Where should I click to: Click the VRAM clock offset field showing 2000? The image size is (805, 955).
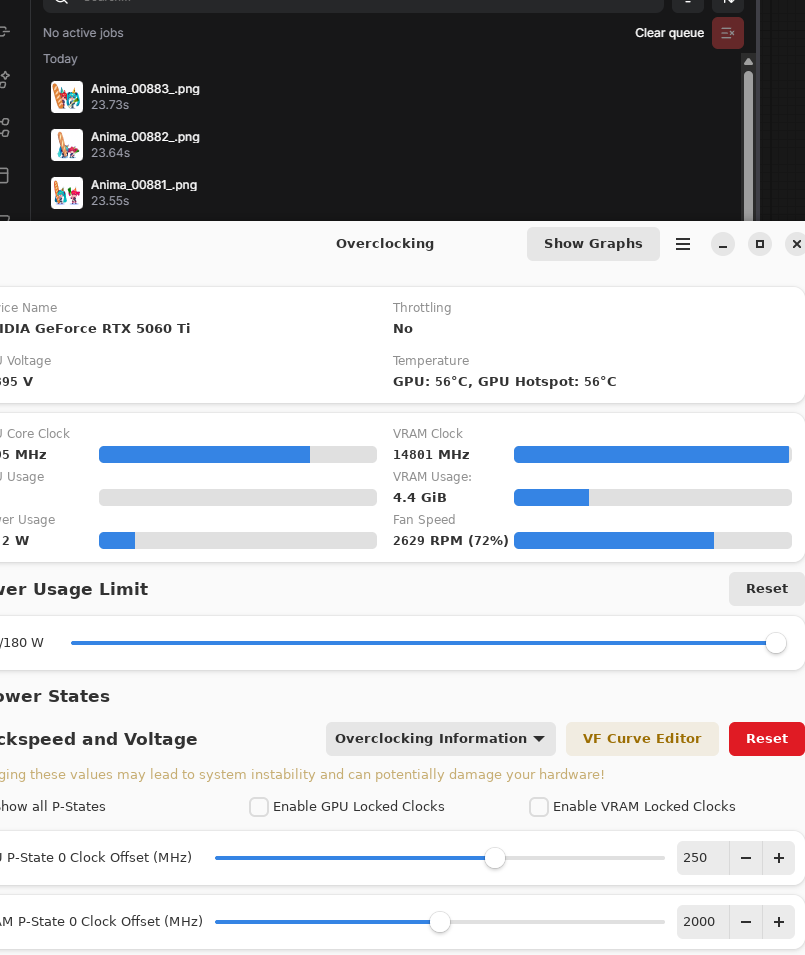(x=703, y=922)
